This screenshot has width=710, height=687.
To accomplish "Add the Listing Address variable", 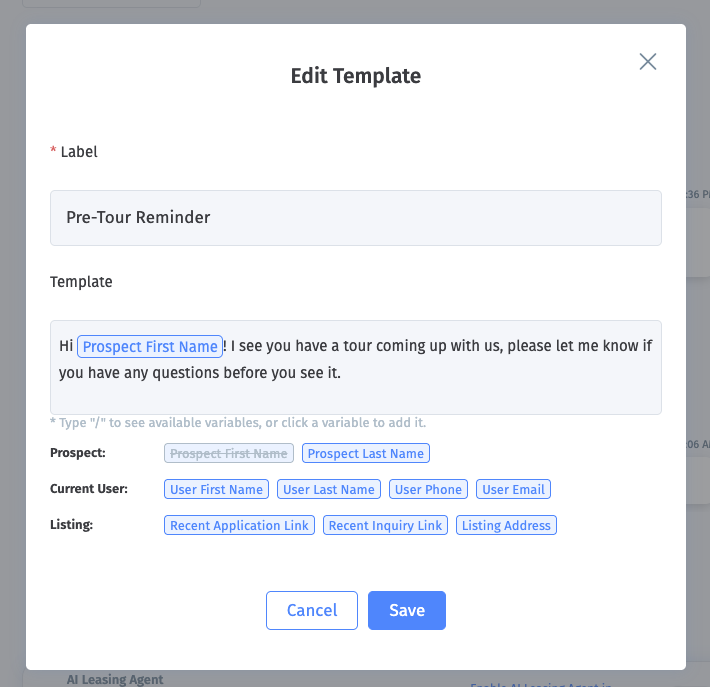I will coord(506,526).
